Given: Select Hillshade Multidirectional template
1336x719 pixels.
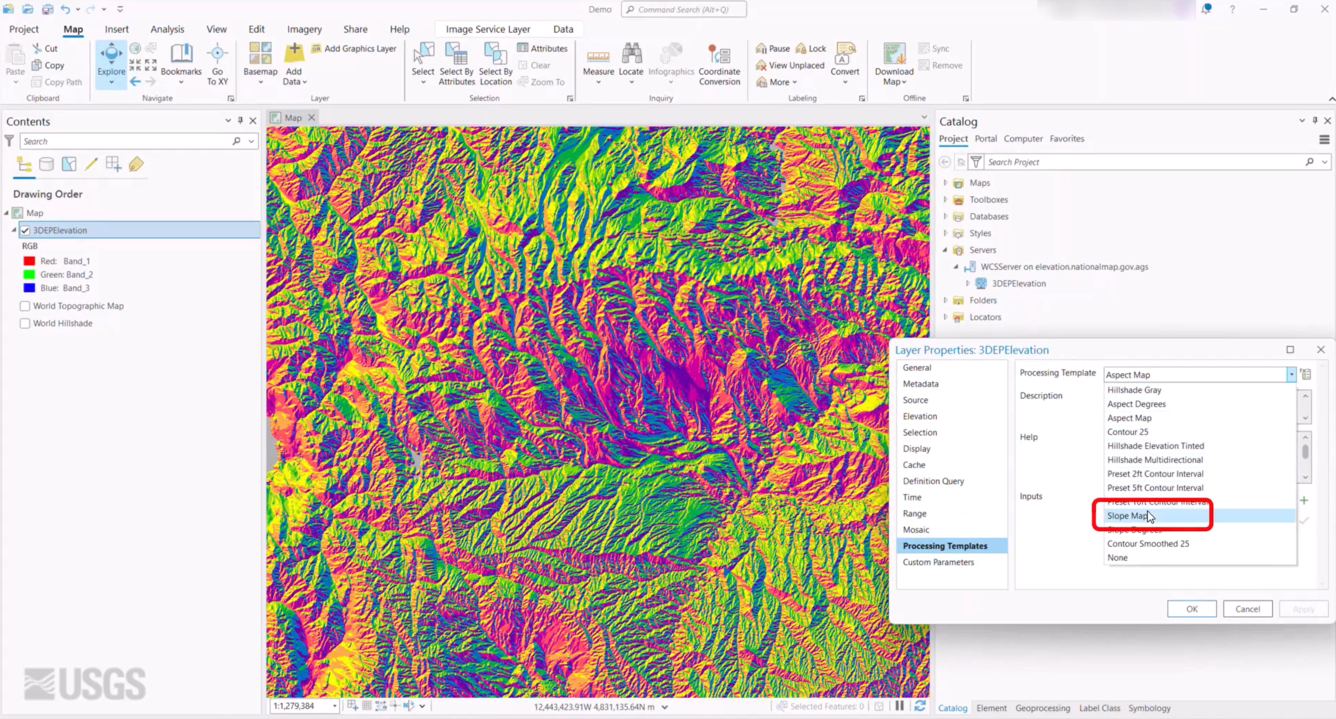Looking at the screenshot, I should coord(1199,460).
